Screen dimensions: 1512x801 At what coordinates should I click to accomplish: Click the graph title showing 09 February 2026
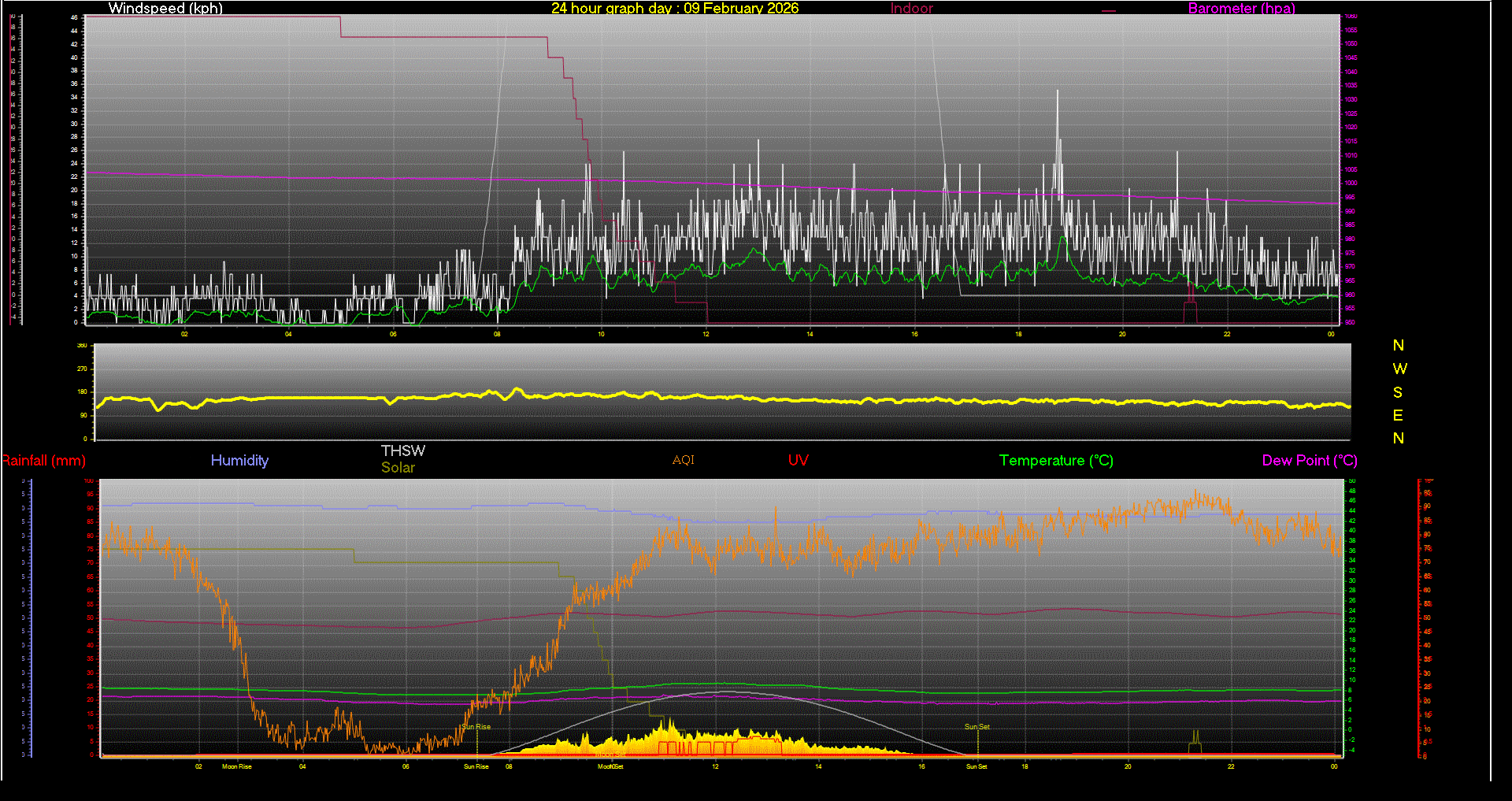675,9
